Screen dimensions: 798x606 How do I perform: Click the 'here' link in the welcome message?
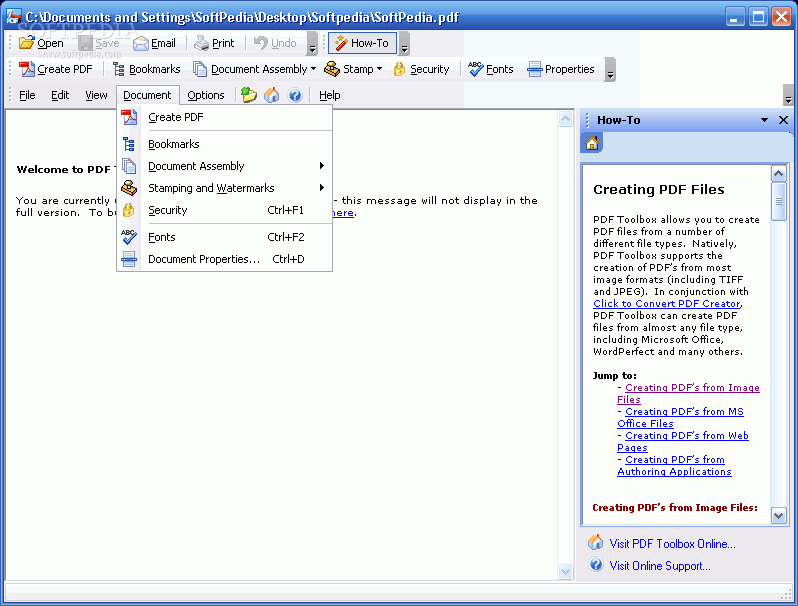point(343,213)
